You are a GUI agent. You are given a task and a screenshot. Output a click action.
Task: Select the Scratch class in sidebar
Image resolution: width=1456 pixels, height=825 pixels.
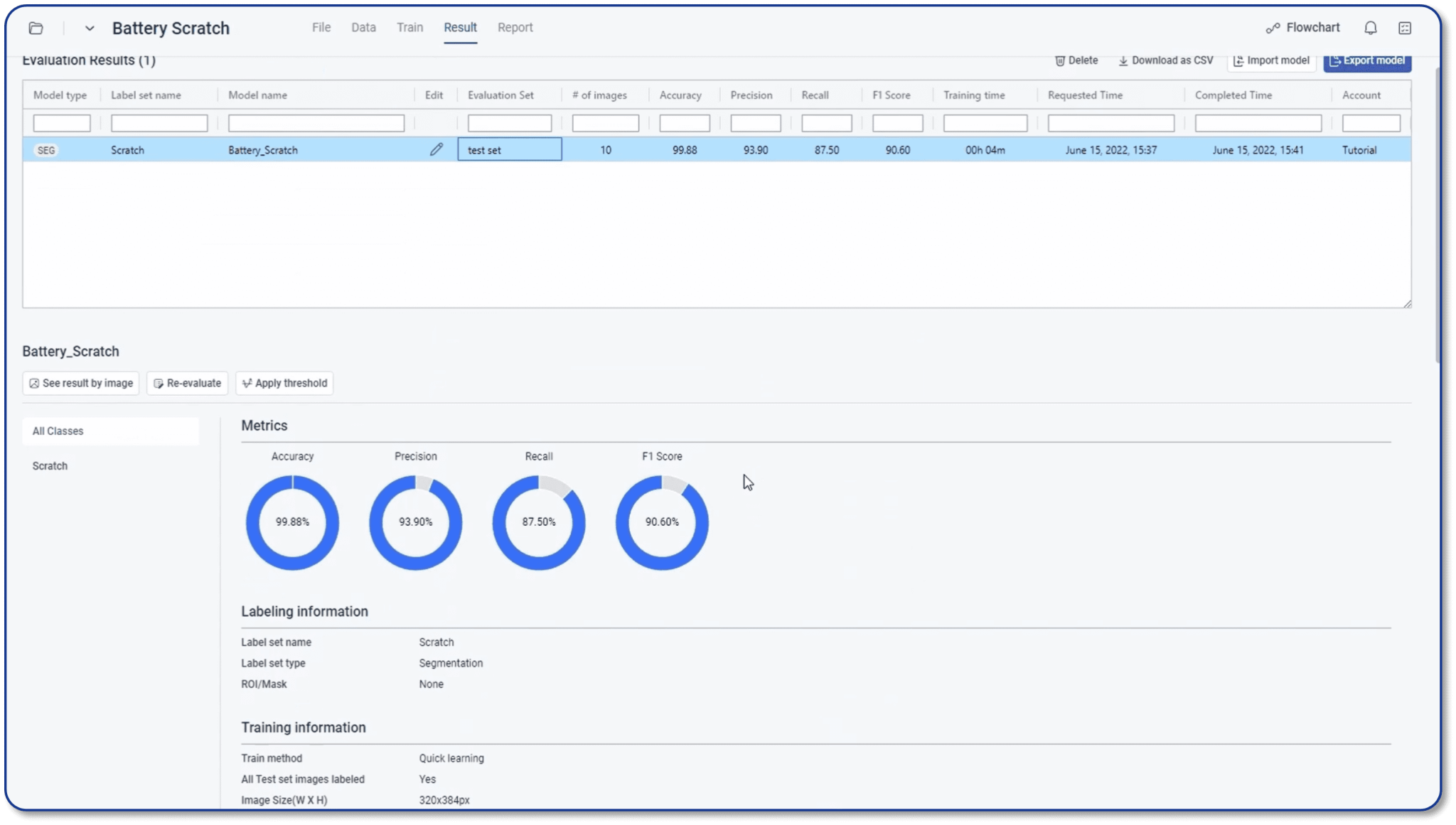pos(50,466)
